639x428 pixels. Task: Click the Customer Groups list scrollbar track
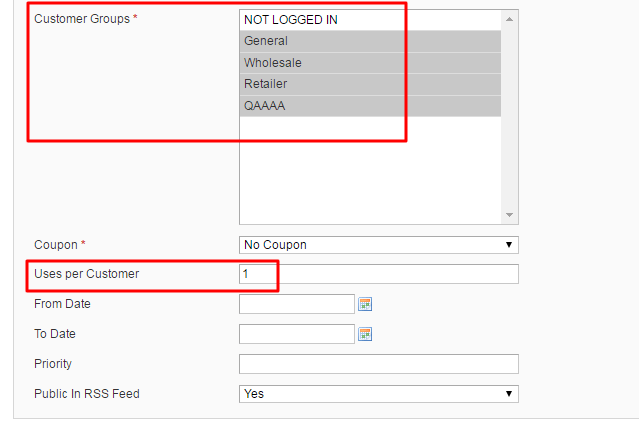pyautogui.click(x=509, y=120)
